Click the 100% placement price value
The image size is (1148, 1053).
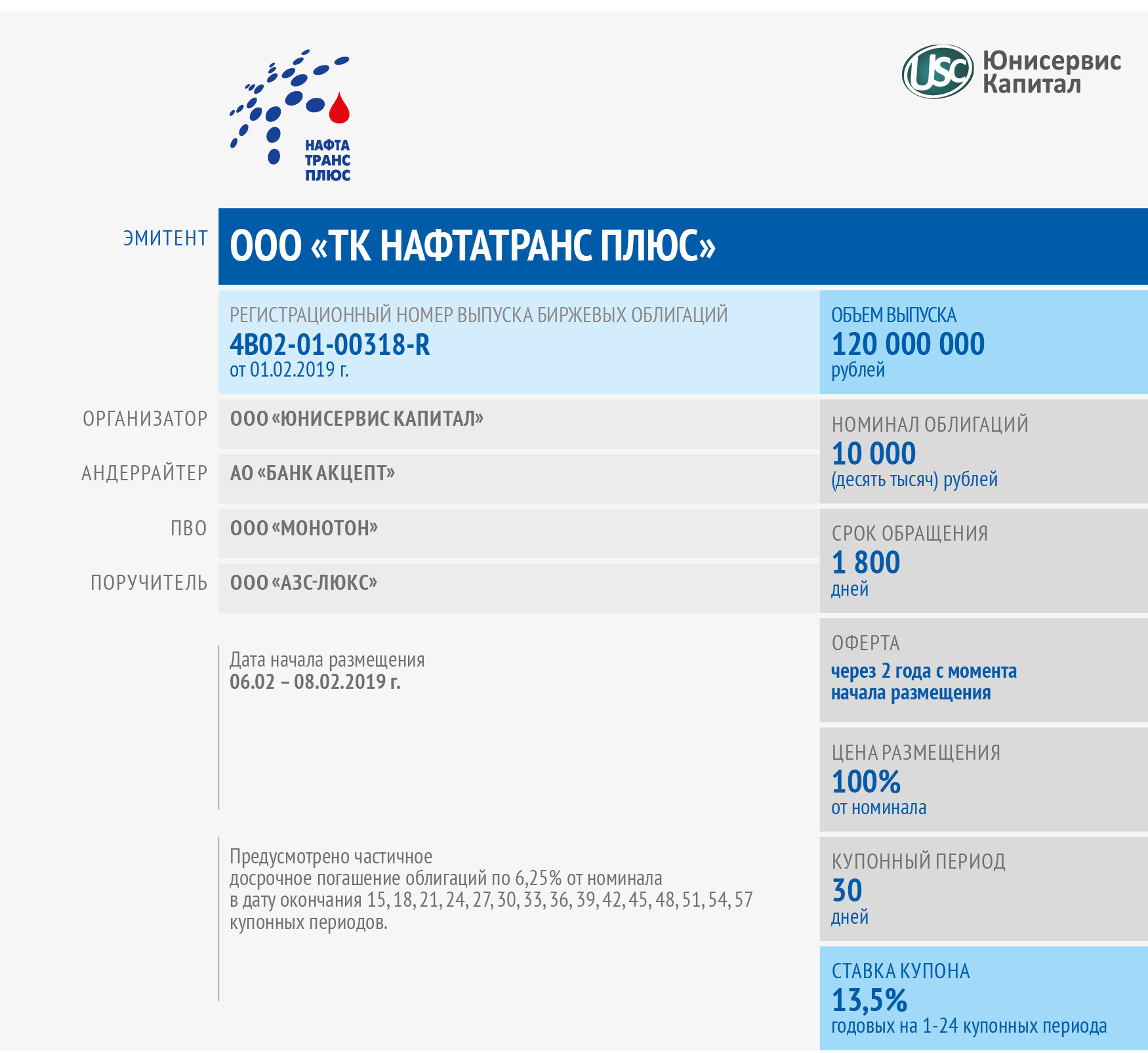tap(866, 781)
